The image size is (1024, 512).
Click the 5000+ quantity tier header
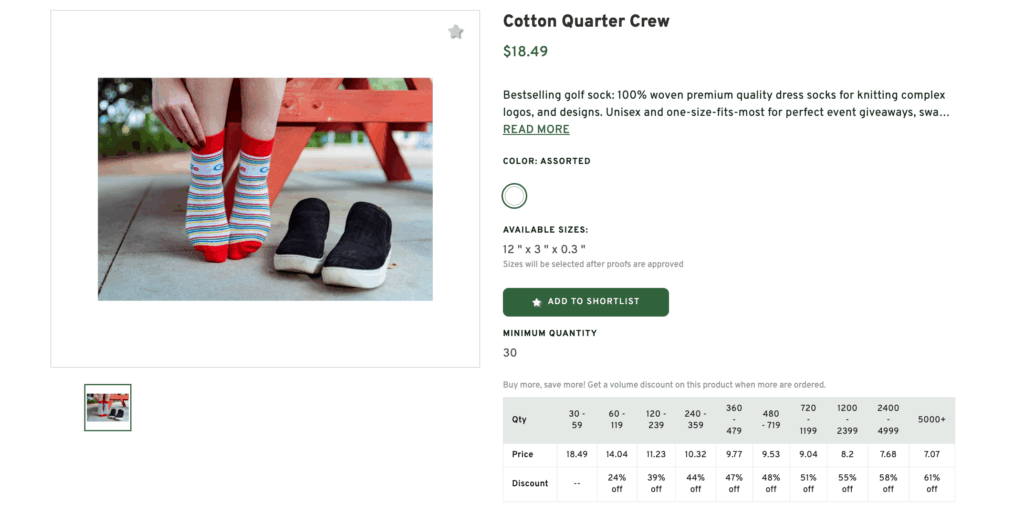tap(932, 420)
